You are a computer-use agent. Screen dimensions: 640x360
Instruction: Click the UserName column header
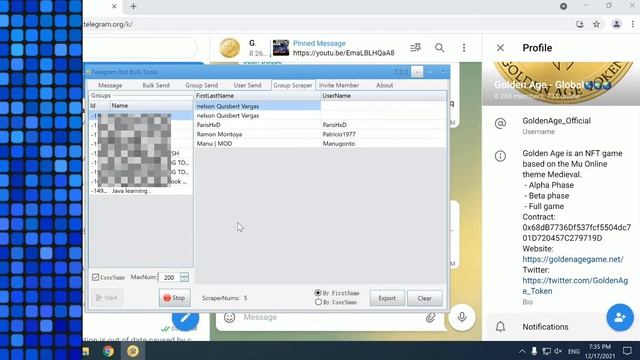[x=383, y=96]
